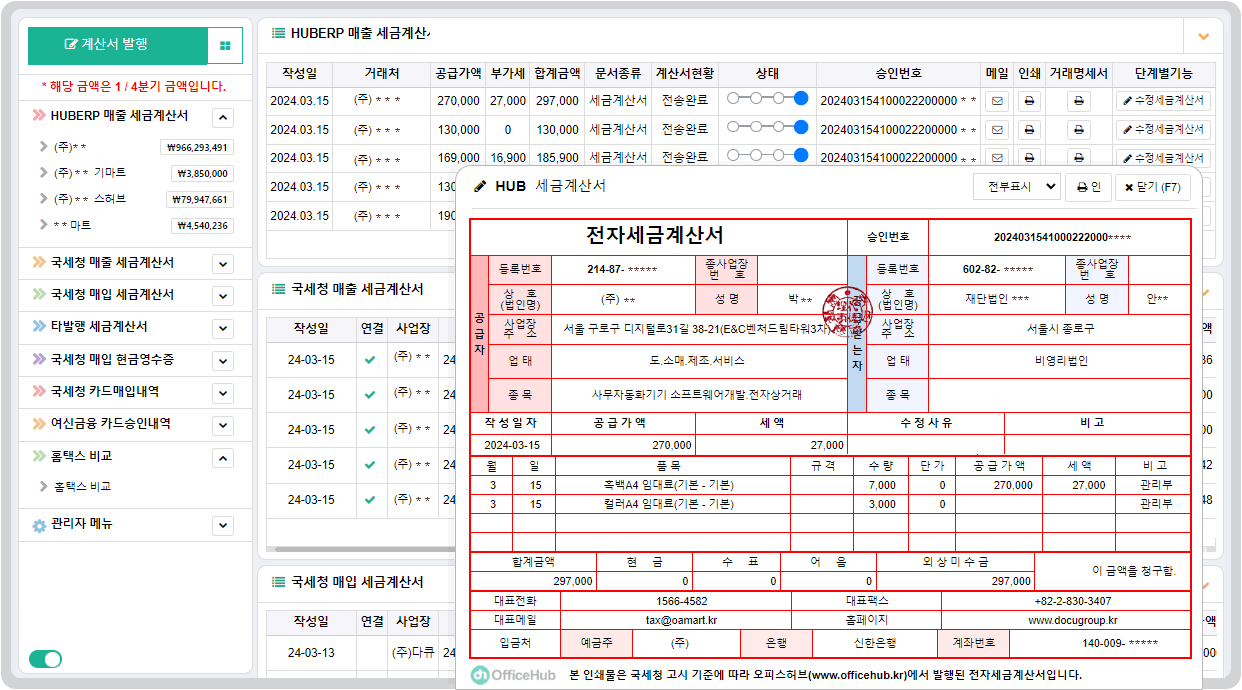Click the 1566-4582 phone number on invoice
The width and height of the screenshot is (1242, 690).
pyautogui.click(x=682, y=601)
